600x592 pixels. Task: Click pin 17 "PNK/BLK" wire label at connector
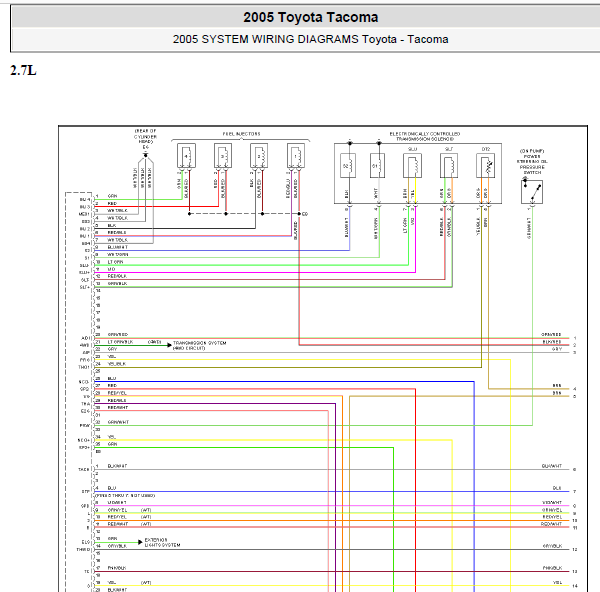tap(117, 568)
